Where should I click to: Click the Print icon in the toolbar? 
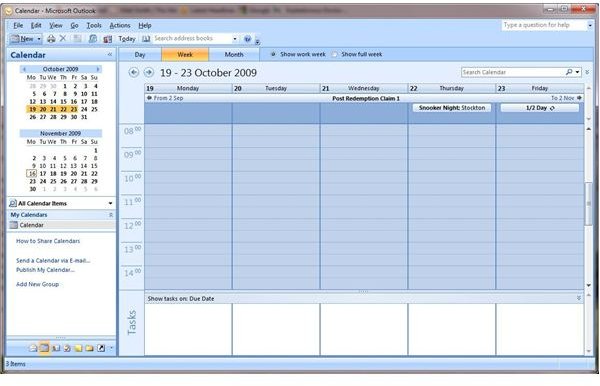(x=51, y=39)
